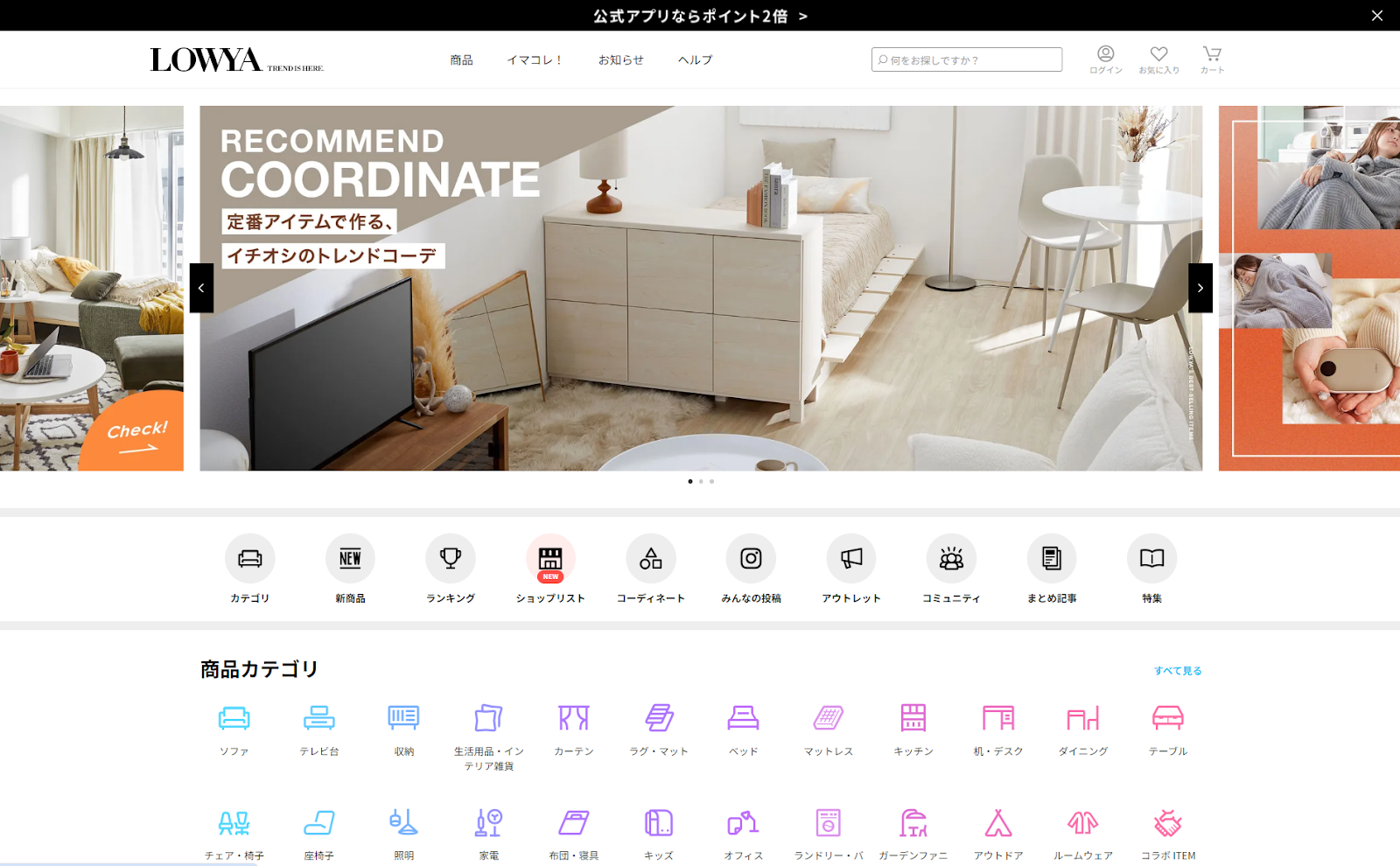
Task: Open the コミュニティ people icon
Action: 951,558
